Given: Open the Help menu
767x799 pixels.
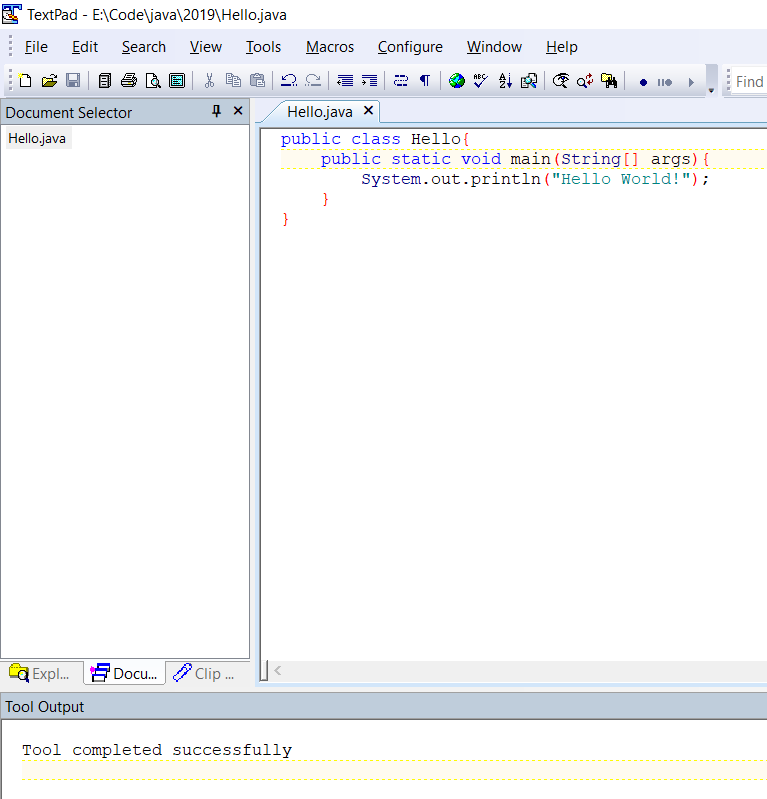Looking at the screenshot, I should (x=562, y=47).
